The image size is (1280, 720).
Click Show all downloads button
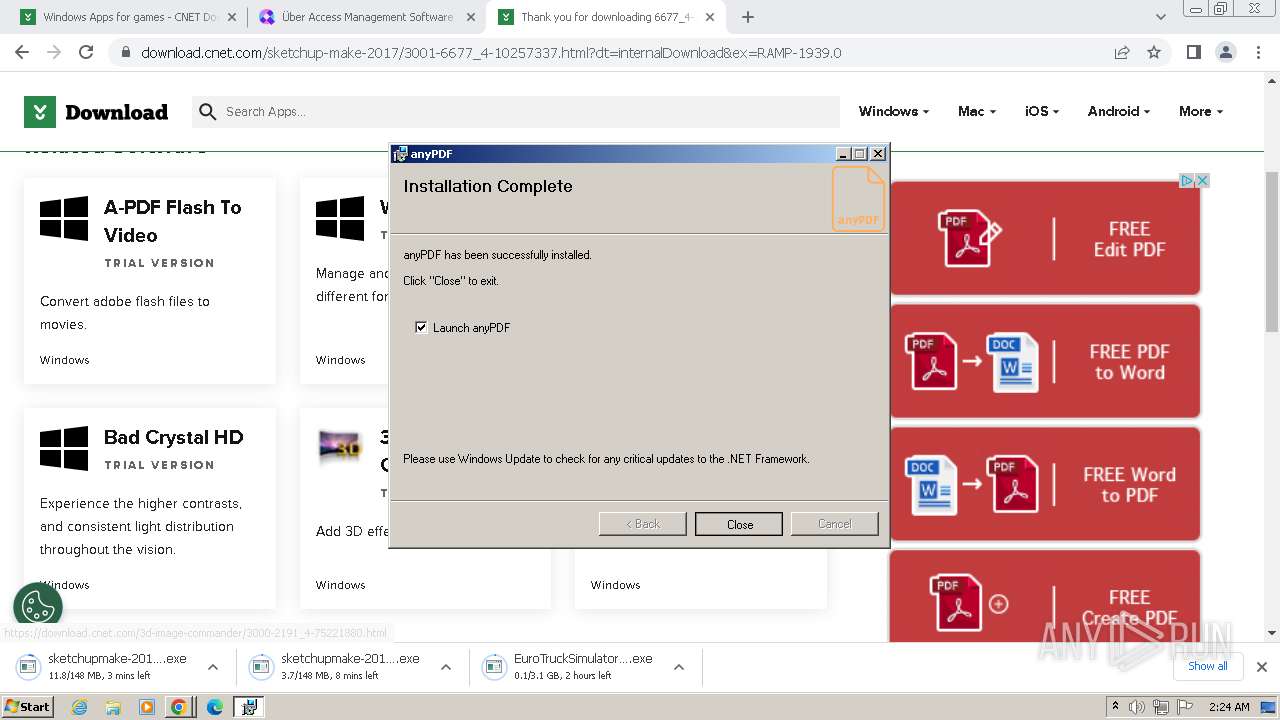coord(1208,666)
